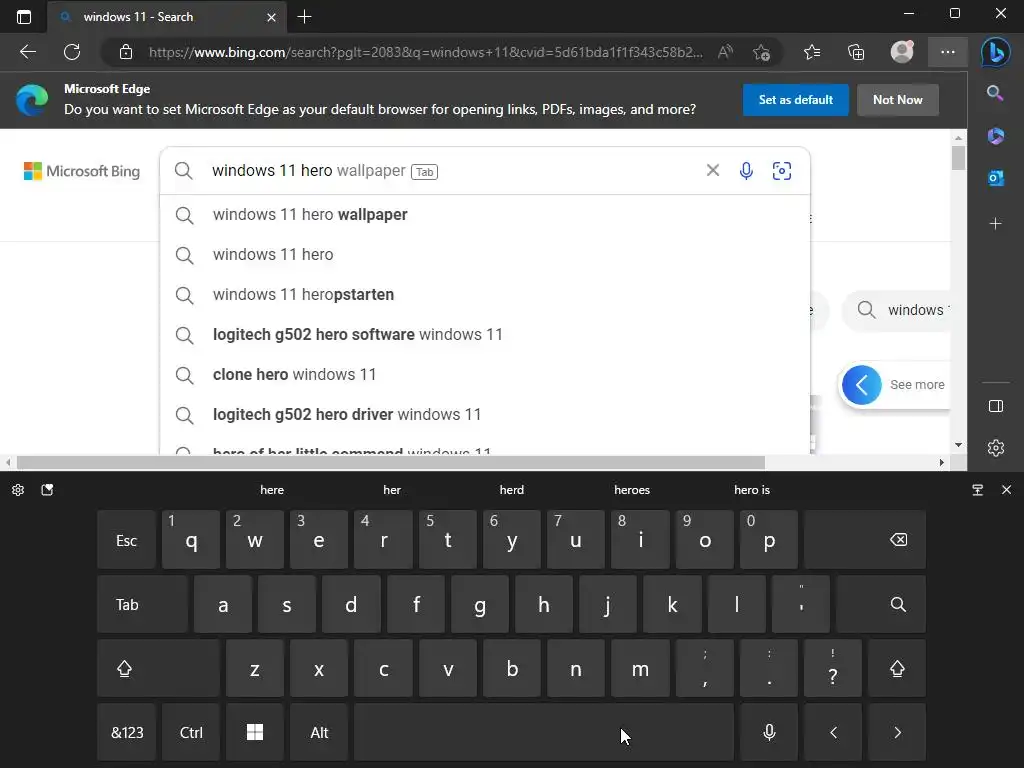Screen dimensions: 1024x768
Task: Open the Favorites list icon
Action: (x=812, y=52)
